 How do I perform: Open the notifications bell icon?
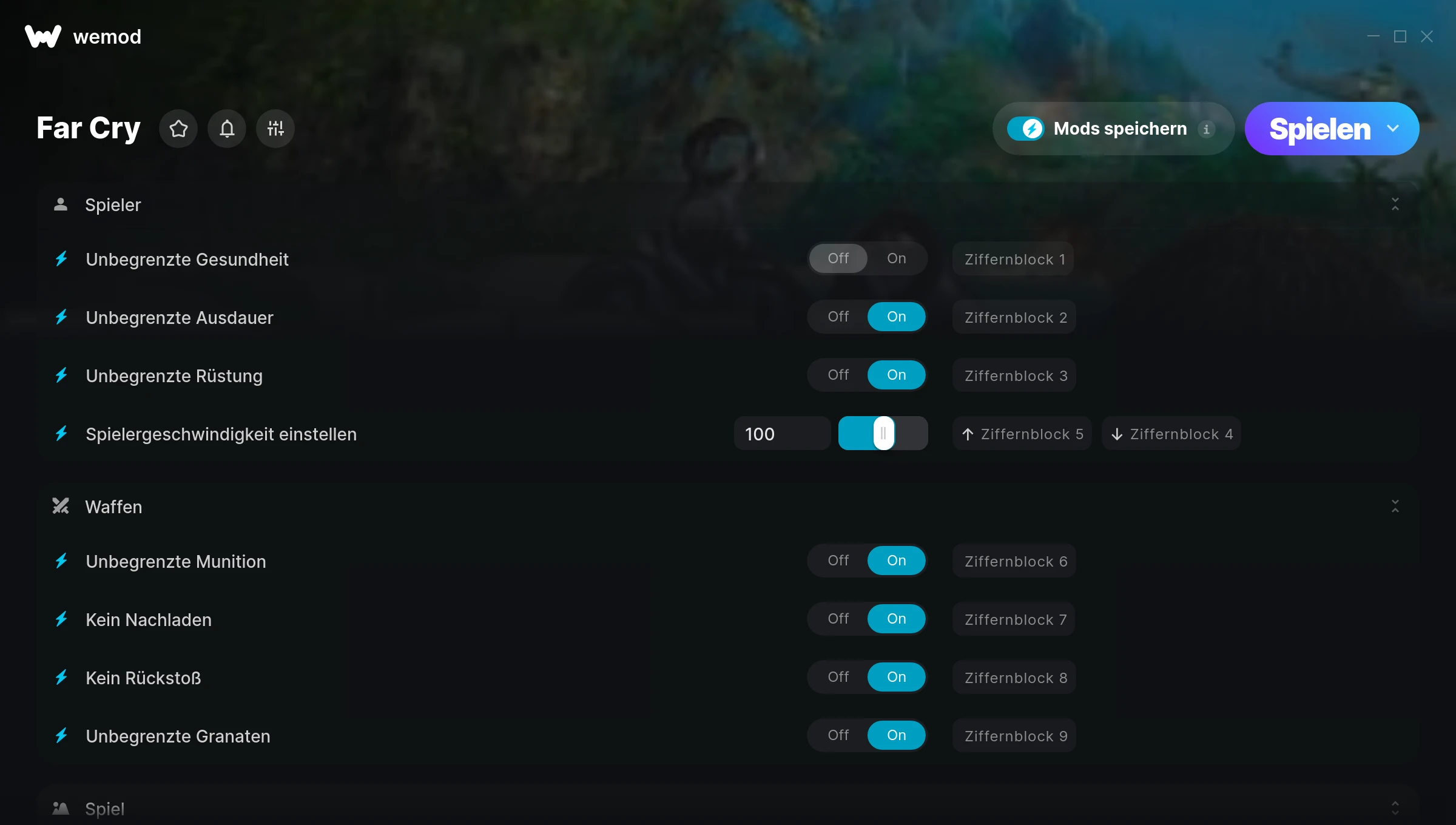tap(227, 129)
